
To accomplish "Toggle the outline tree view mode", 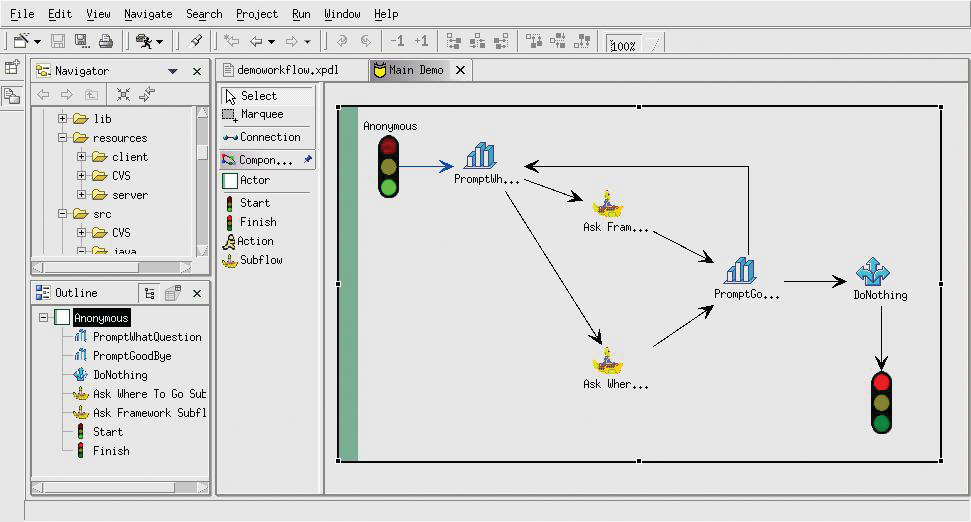I will (x=150, y=293).
